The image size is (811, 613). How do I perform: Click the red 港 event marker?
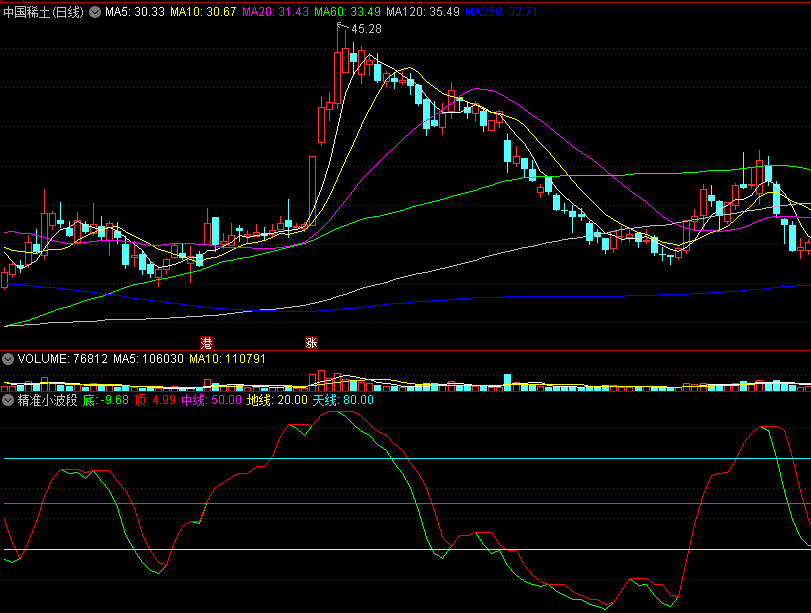[x=206, y=342]
